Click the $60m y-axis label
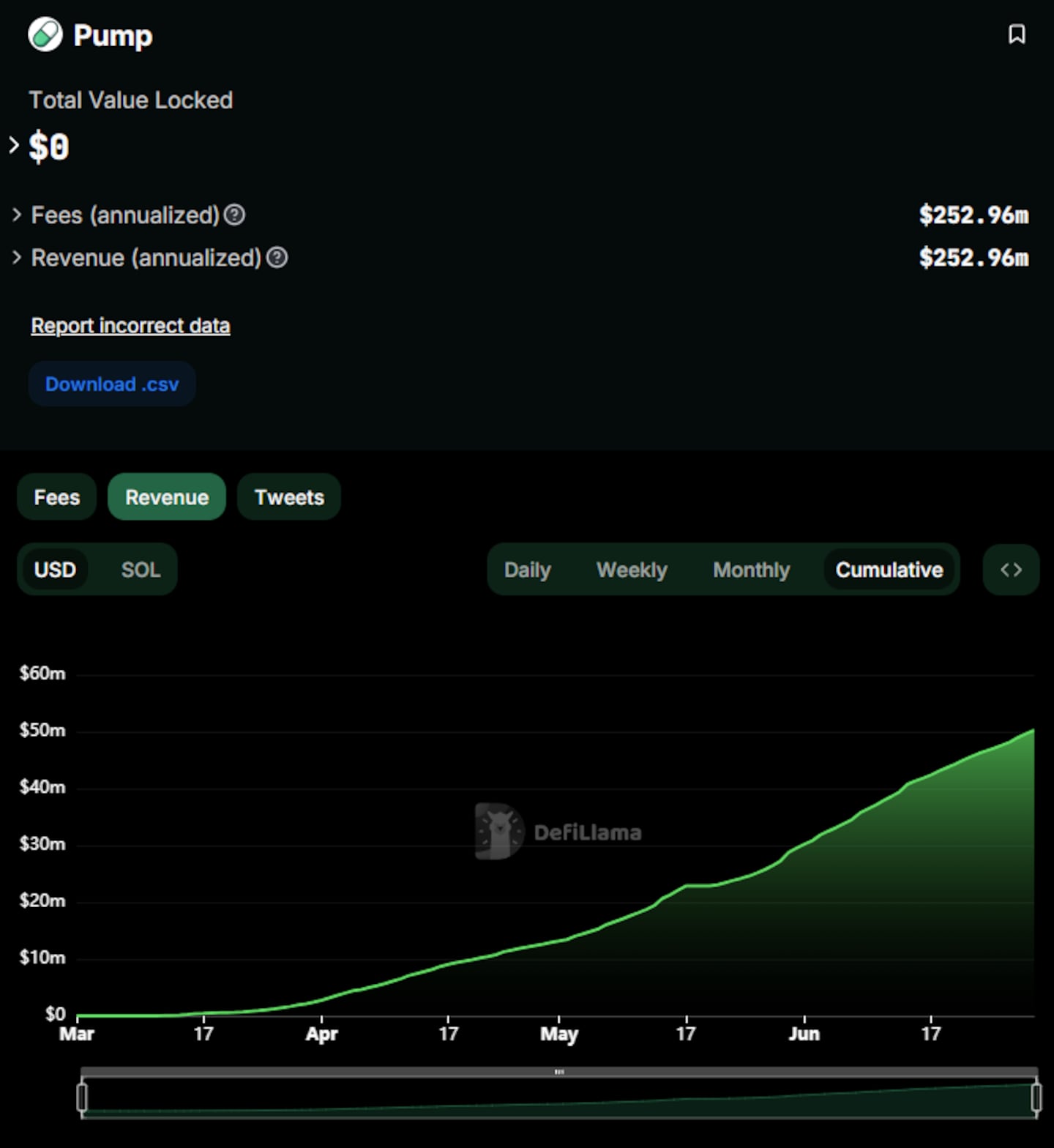Image resolution: width=1054 pixels, height=1148 pixels. (x=42, y=674)
